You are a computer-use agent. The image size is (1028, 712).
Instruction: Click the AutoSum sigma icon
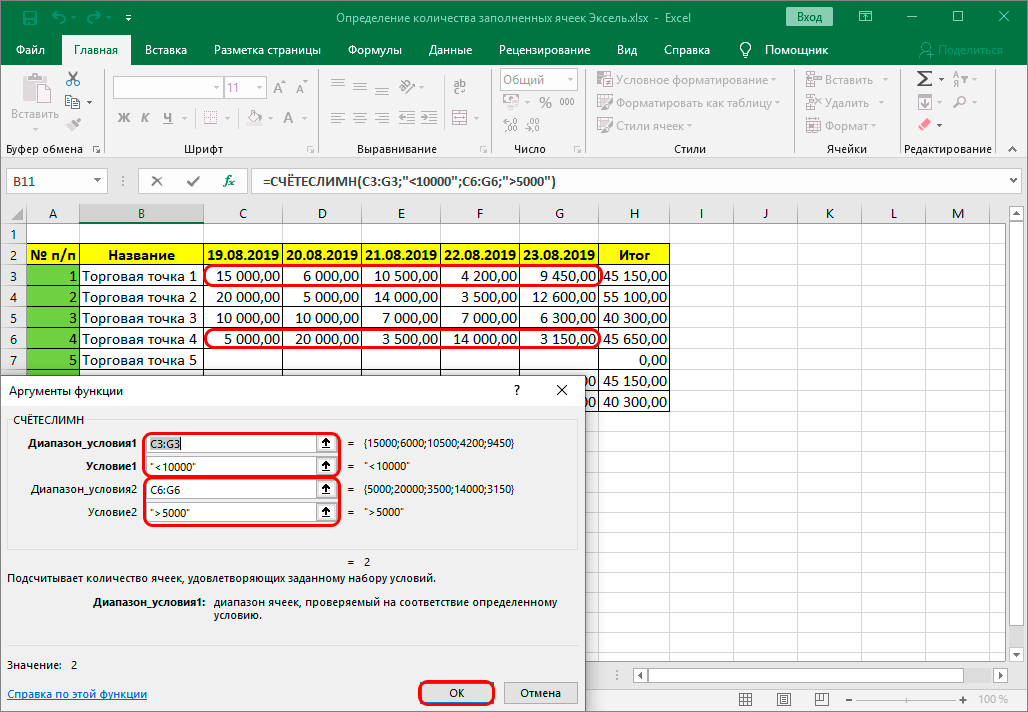coord(924,79)
